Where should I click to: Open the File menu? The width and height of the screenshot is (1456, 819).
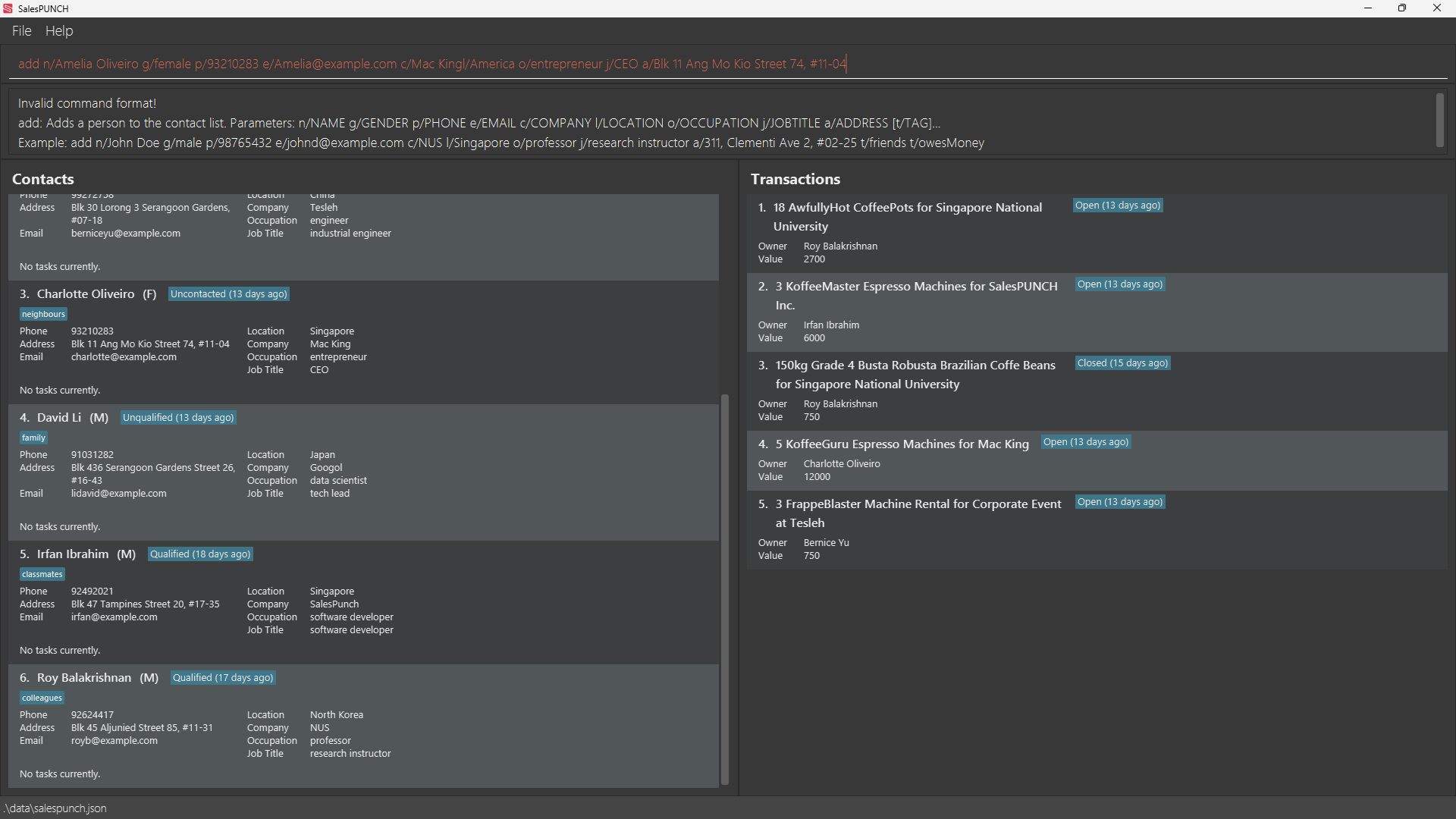tap(21, 31)
